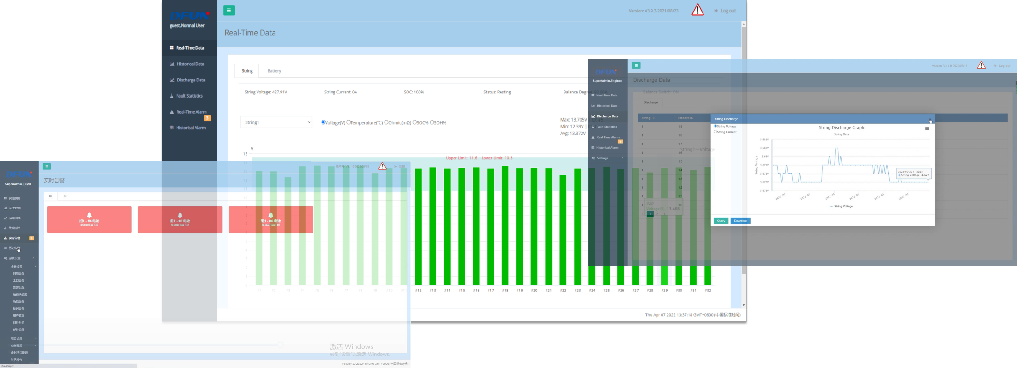
Task: Toggle sidebar with green menu button in Real-Time Data window
Action: [229, 10]
